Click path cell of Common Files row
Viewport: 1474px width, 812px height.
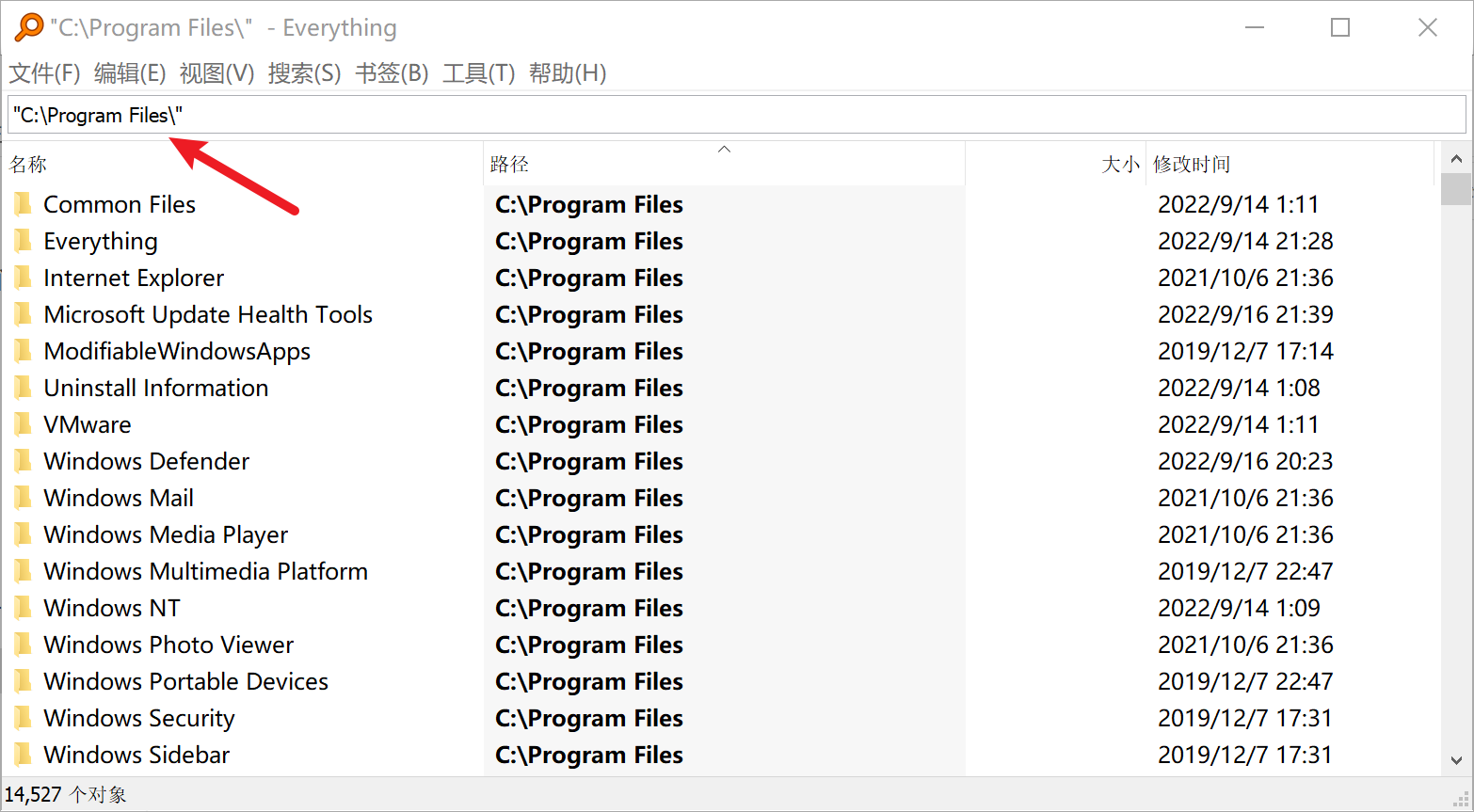(589, 204)
